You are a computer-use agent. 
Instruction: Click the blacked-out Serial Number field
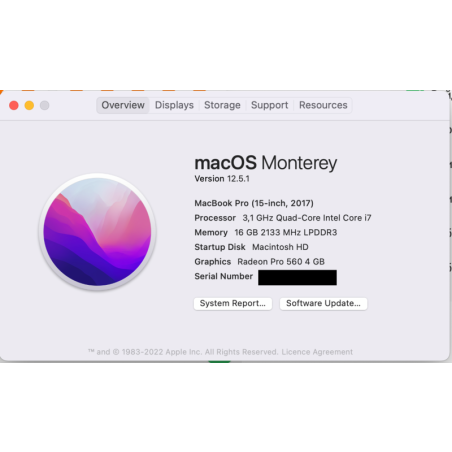(297, 277)
